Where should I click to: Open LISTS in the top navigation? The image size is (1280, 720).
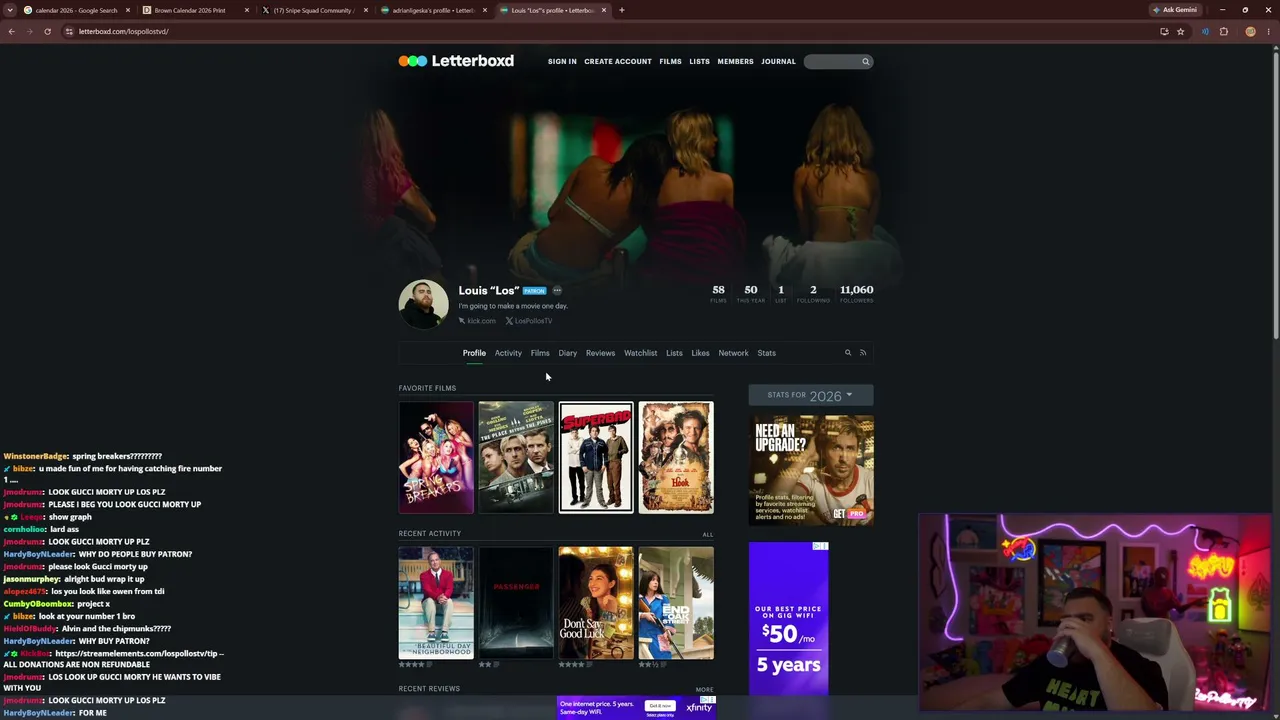pos(699,62)
